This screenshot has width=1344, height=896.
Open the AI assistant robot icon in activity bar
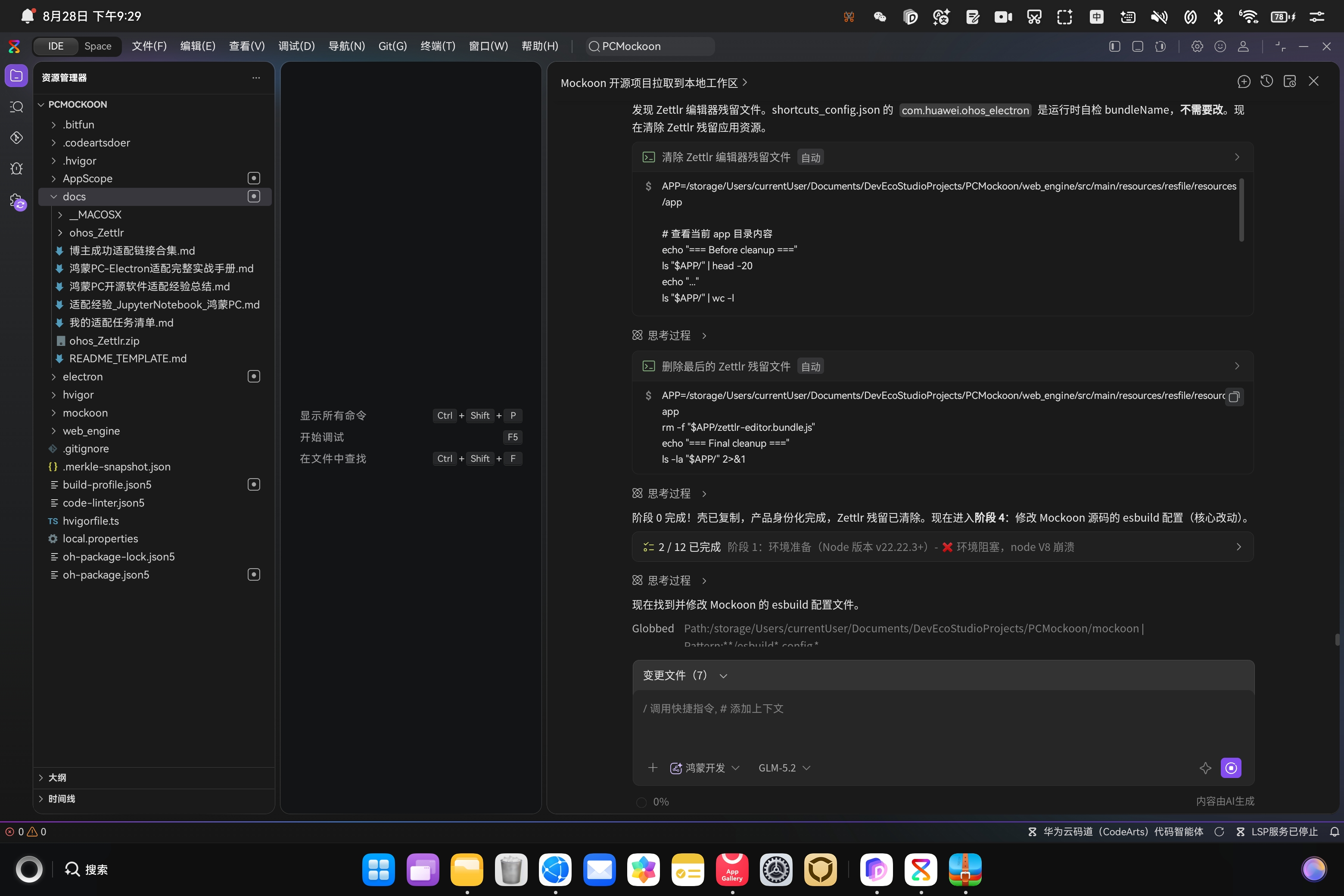(x=18, y=201)
